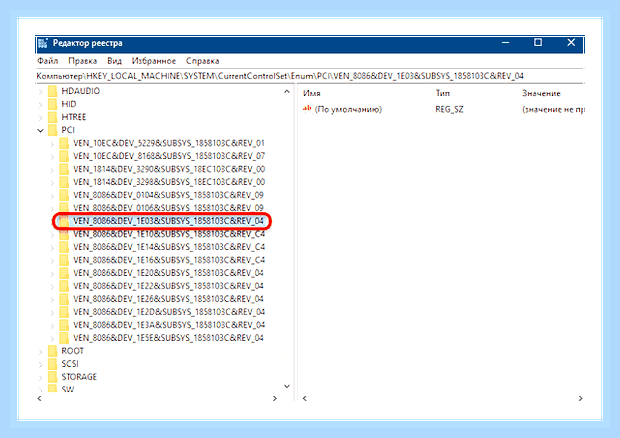
Task: Click folder icon of VEN_8086&DEV_1E16
Action: [64, 260]
